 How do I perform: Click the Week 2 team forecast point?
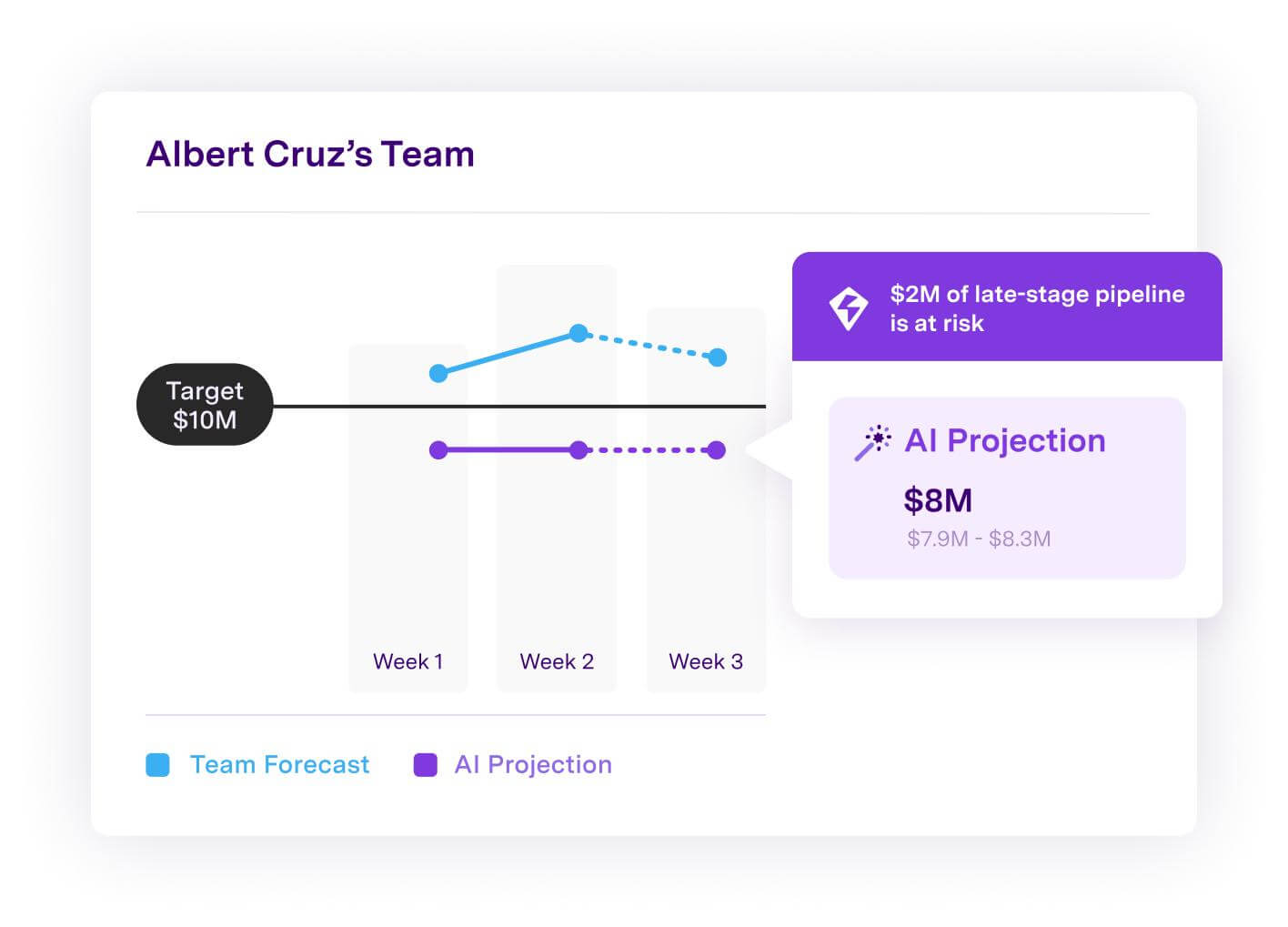(579, 333)
